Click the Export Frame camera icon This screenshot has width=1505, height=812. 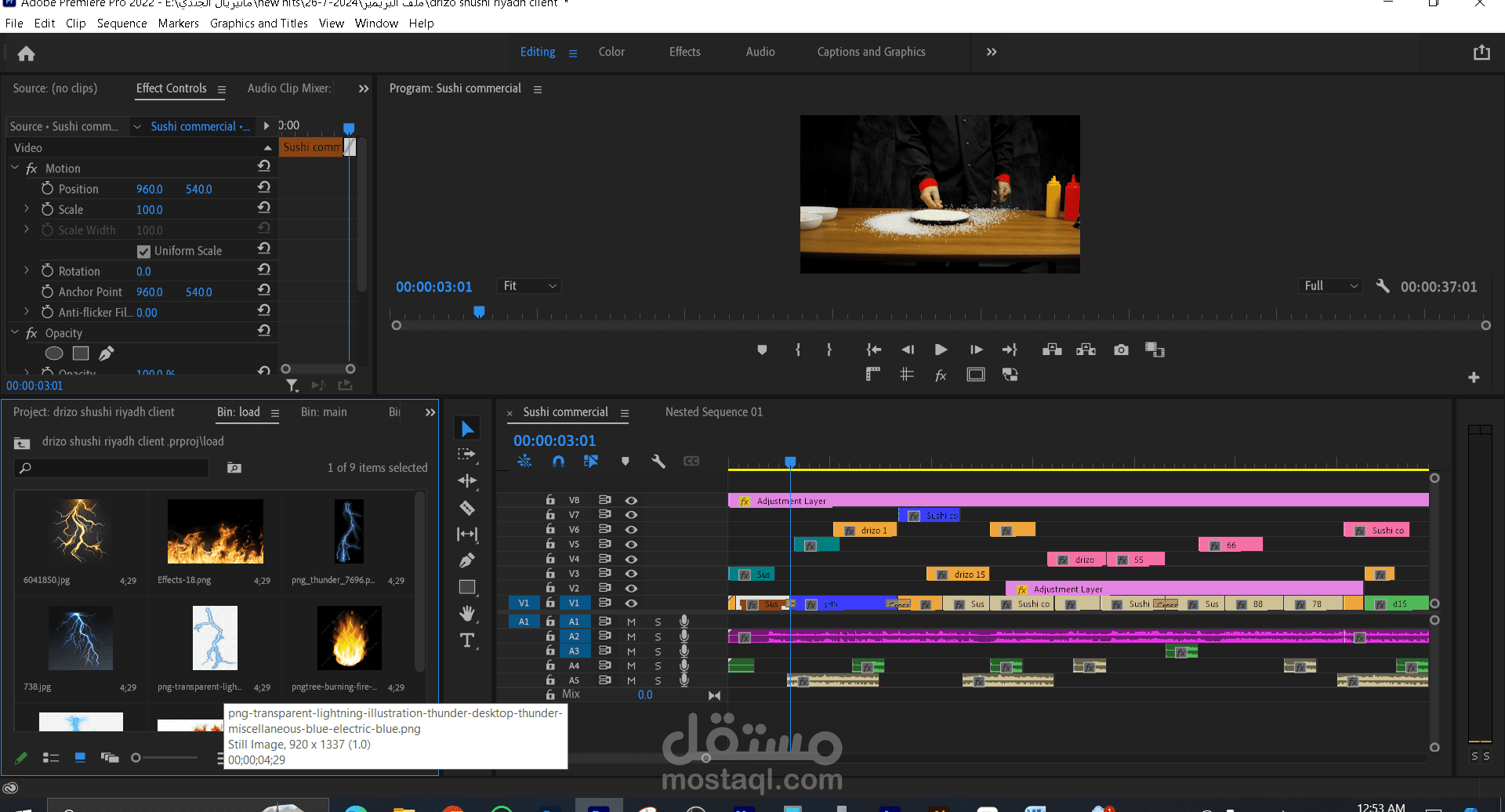pyautogui.click(x=1121, y=350)
